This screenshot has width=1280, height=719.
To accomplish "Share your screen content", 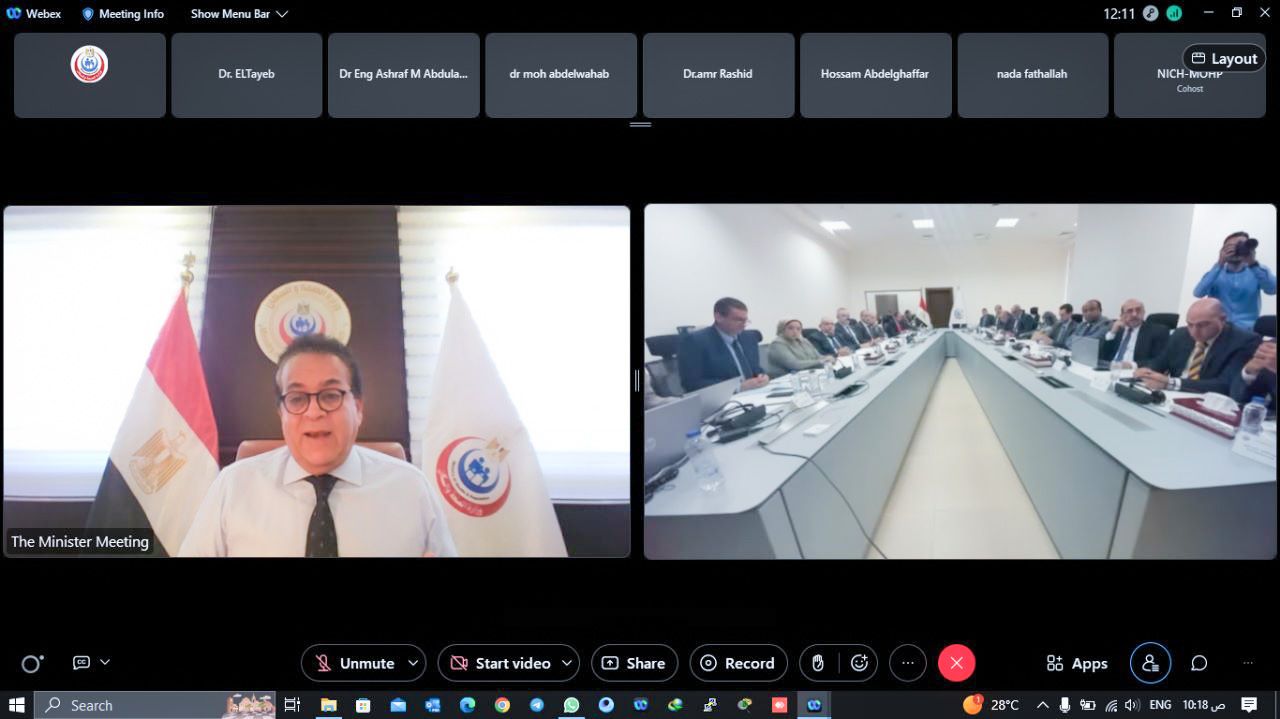I will pos(634,663).
